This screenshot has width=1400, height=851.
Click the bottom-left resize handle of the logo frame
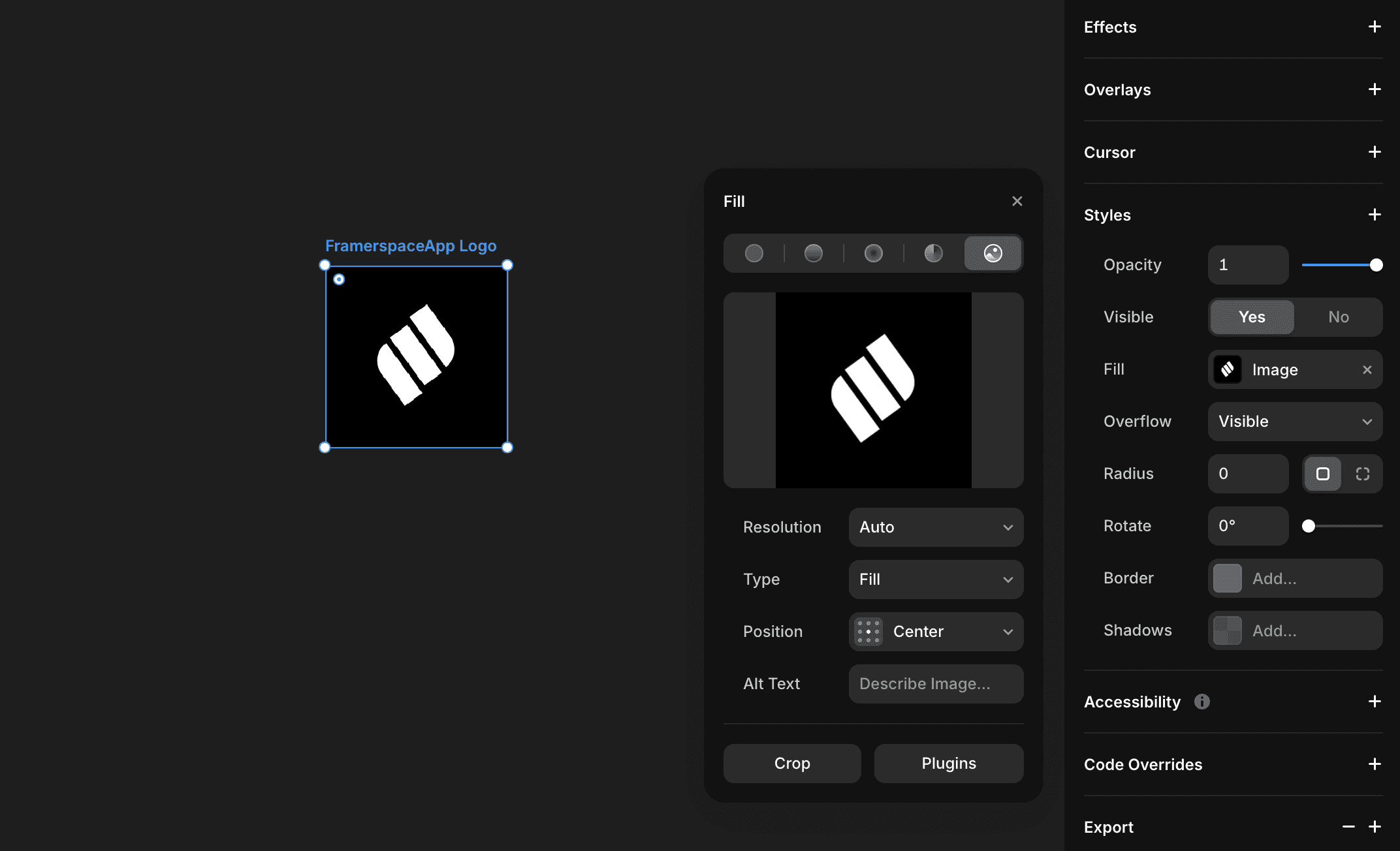[325, 448]
